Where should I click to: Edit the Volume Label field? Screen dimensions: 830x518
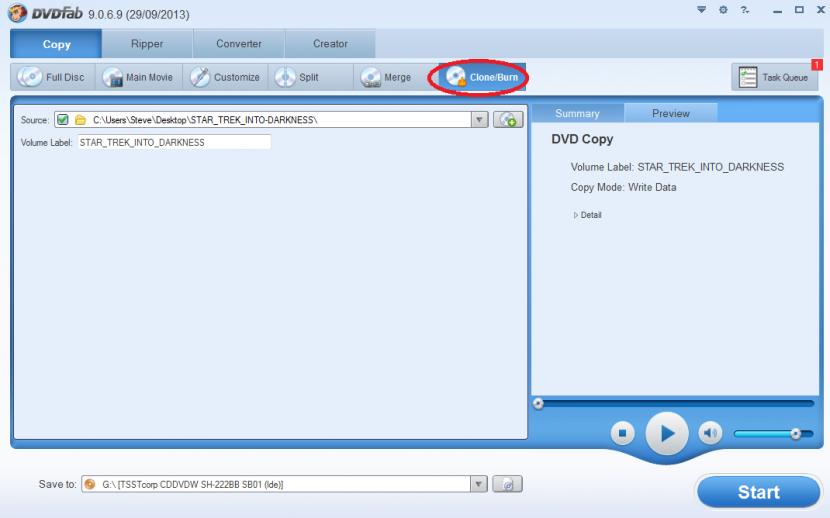pyautogui.click(x=174, y=142)
